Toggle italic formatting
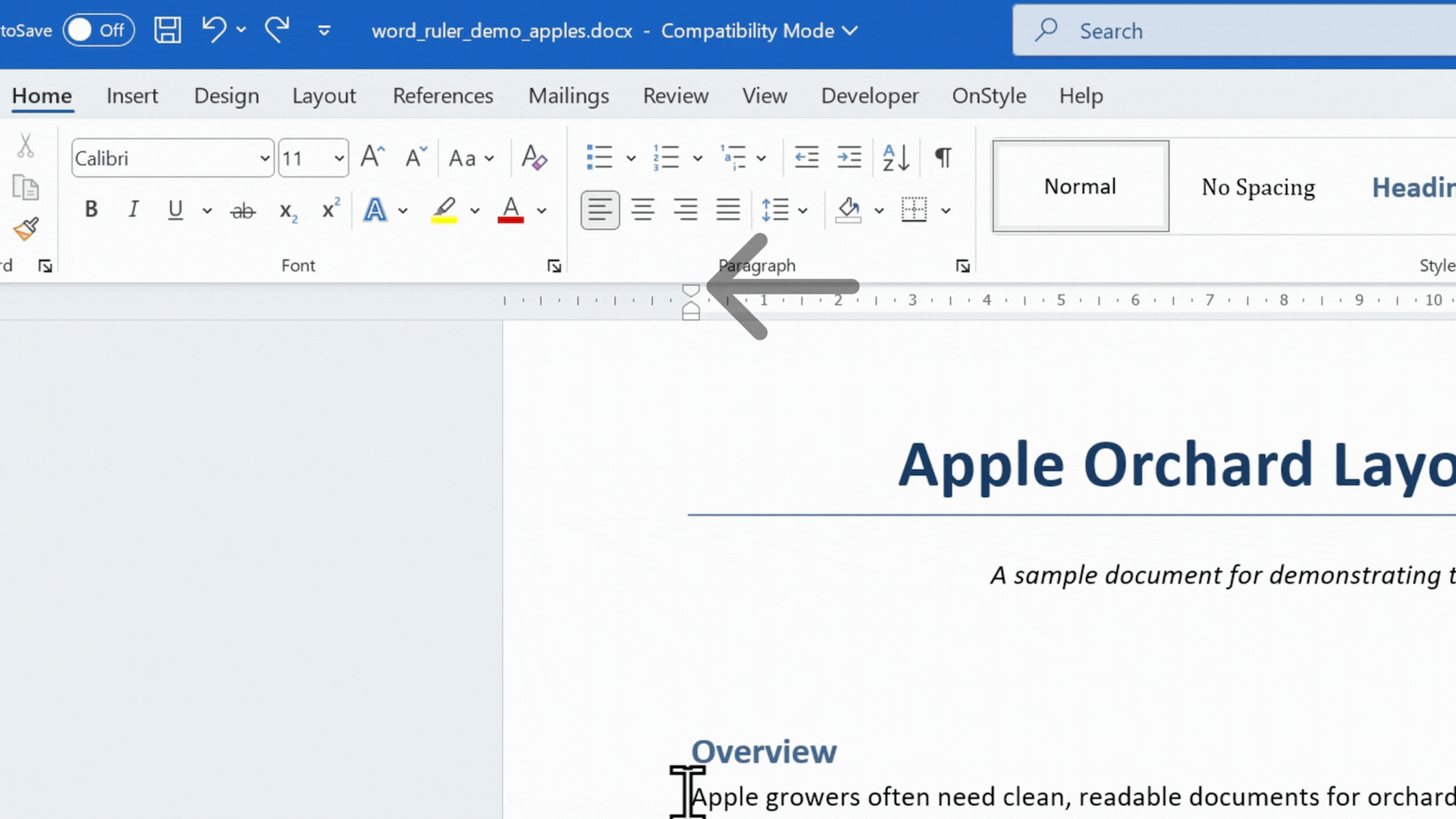 133,209
